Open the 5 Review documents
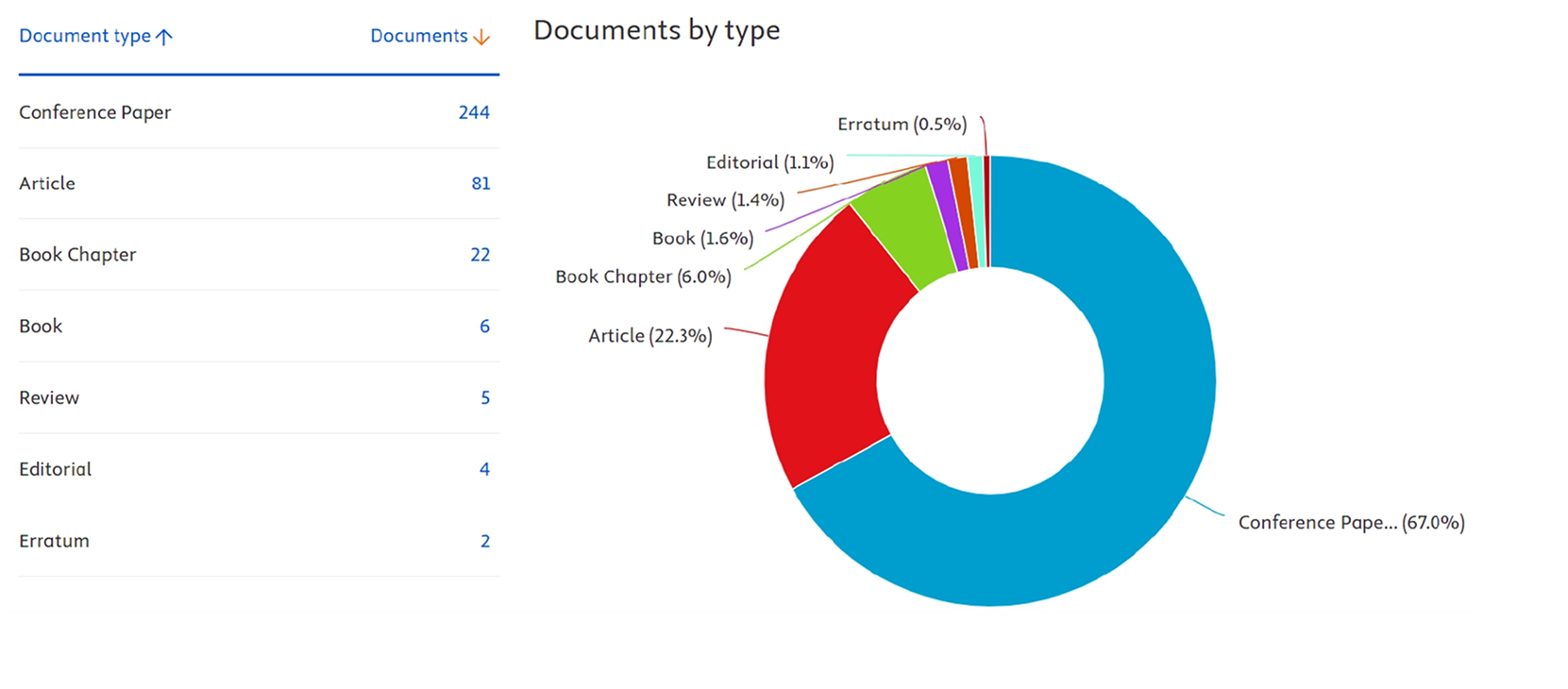 485,398
